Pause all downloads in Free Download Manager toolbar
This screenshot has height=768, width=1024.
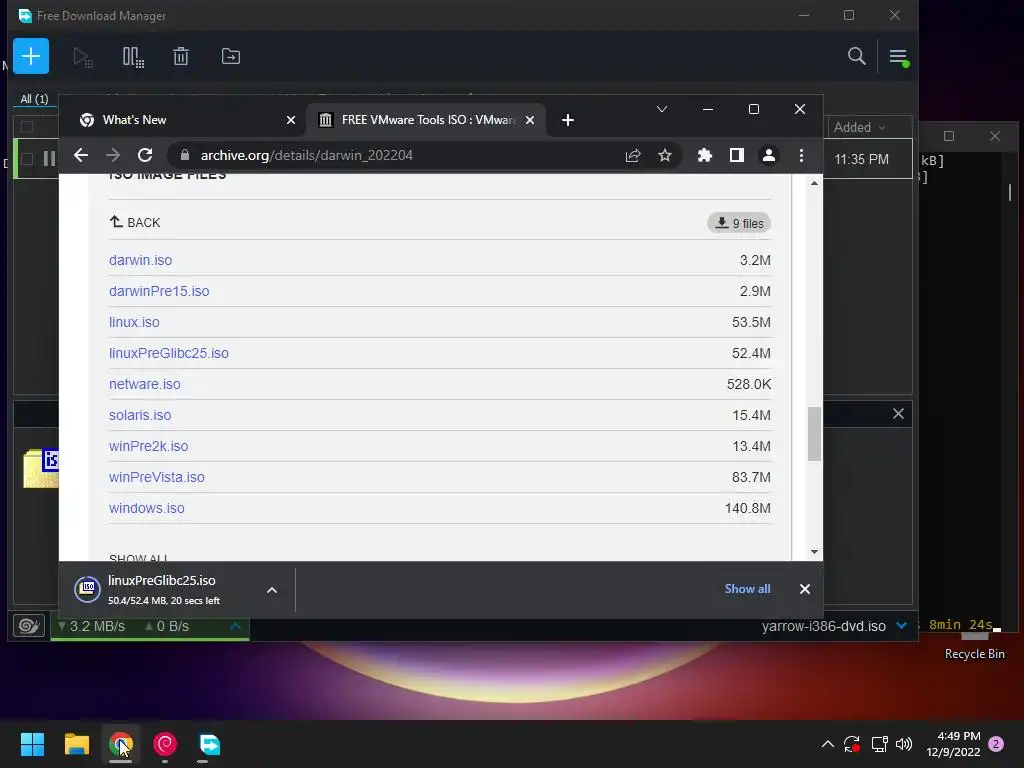[x=133, y=57]
